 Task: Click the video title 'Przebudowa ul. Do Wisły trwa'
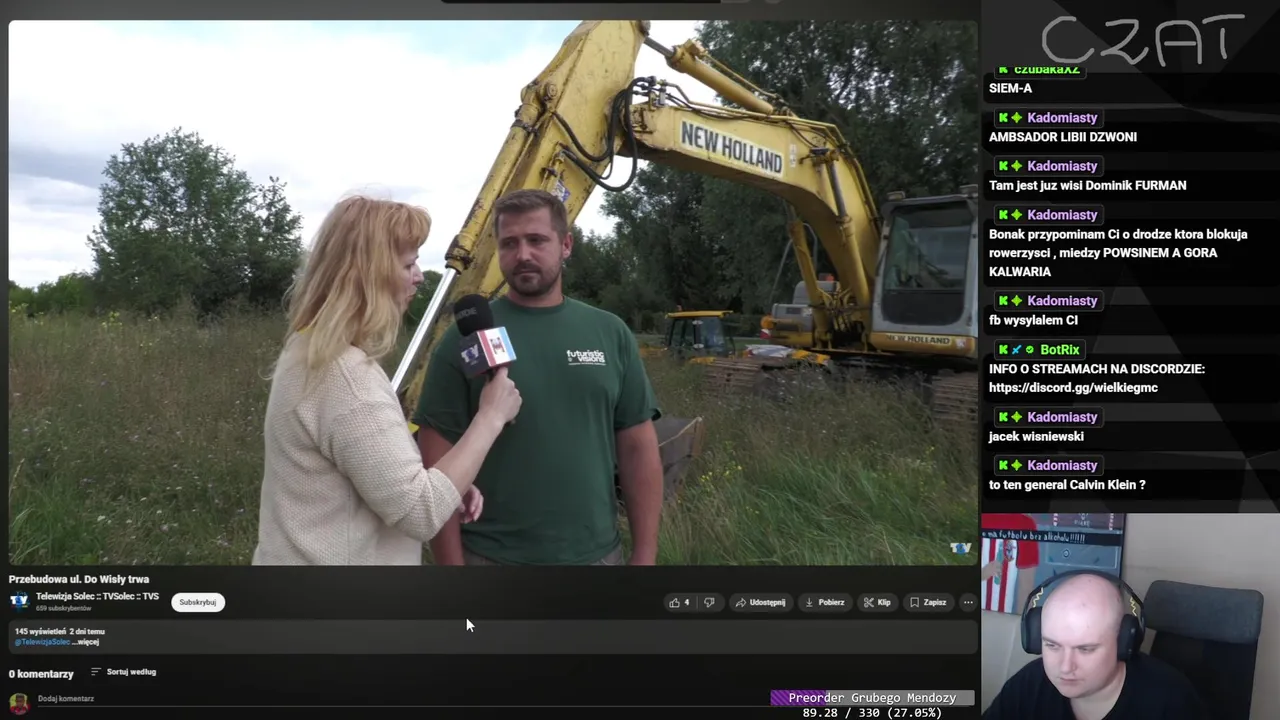coord(79,579)
